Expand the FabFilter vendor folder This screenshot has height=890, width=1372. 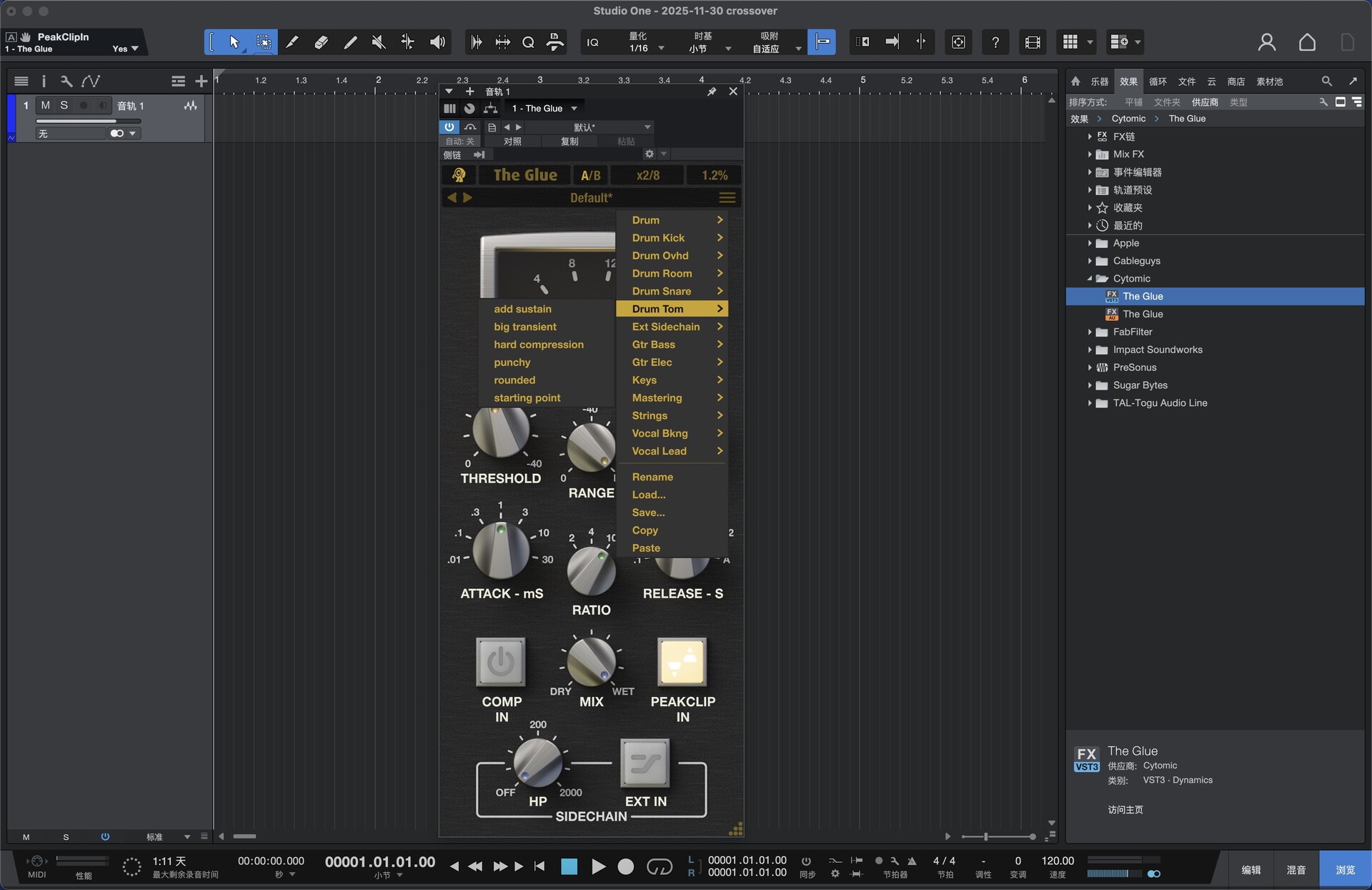click(1090, 332)
